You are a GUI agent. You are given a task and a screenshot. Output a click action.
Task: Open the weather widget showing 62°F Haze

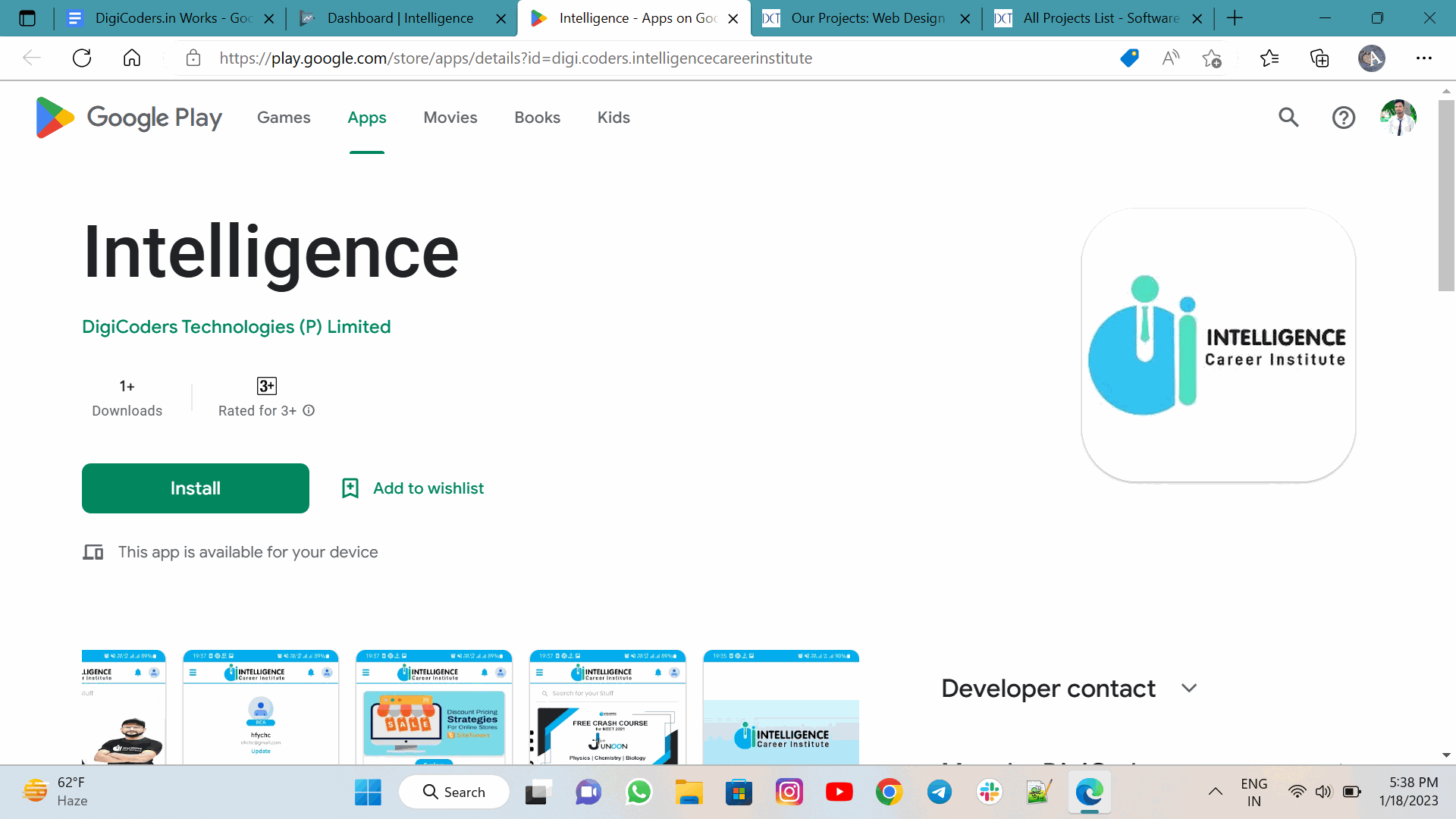56,792
